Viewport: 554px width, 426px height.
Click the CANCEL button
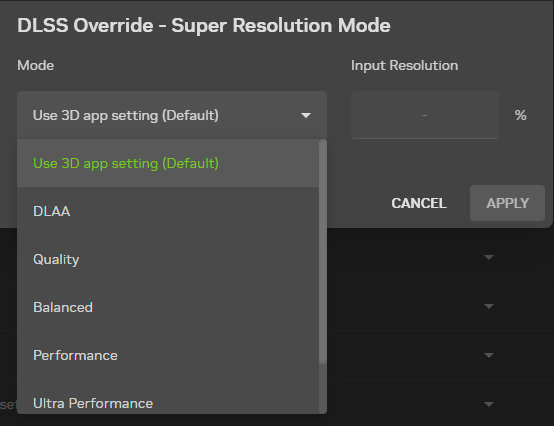coord(419,203)
